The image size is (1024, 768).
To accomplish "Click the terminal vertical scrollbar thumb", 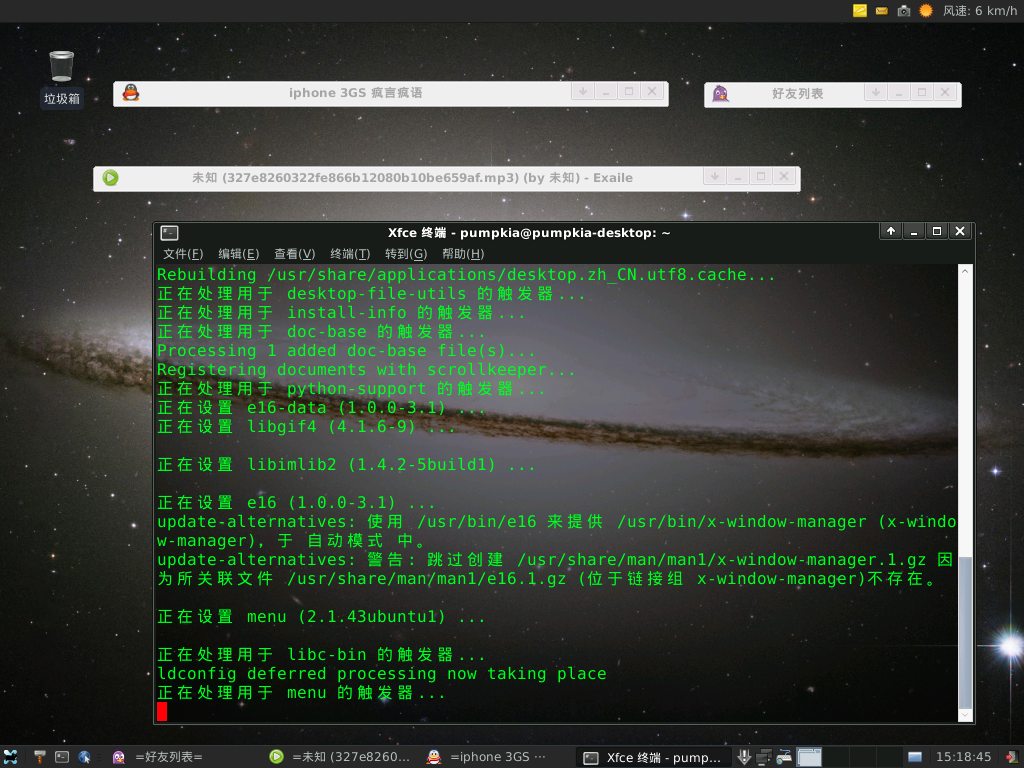I will [965, 632].
